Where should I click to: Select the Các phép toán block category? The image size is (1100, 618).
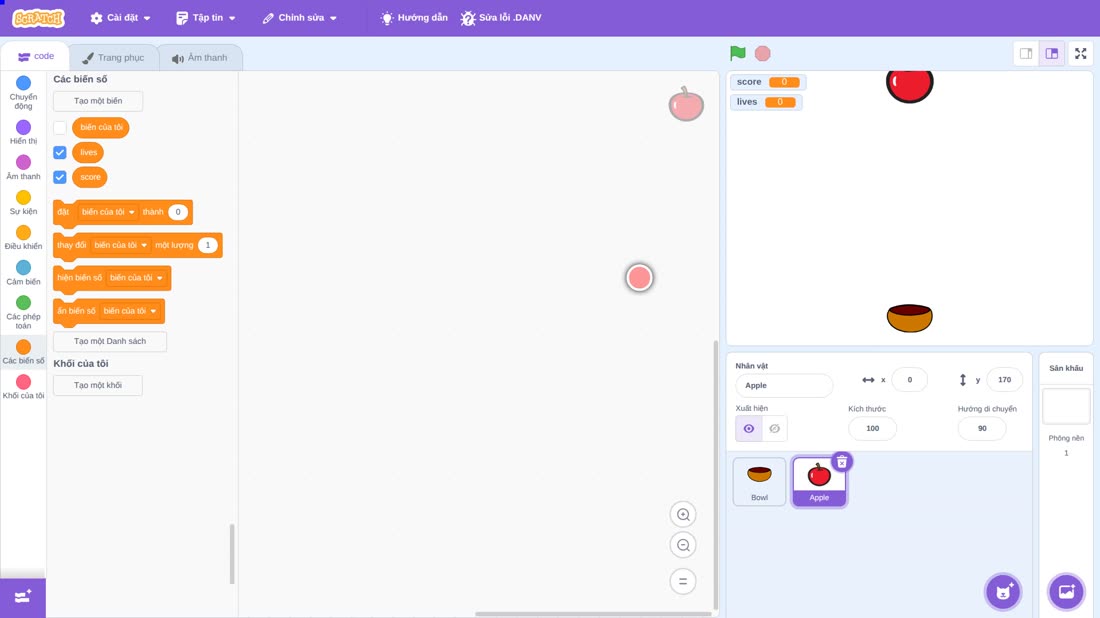(23, 312)
